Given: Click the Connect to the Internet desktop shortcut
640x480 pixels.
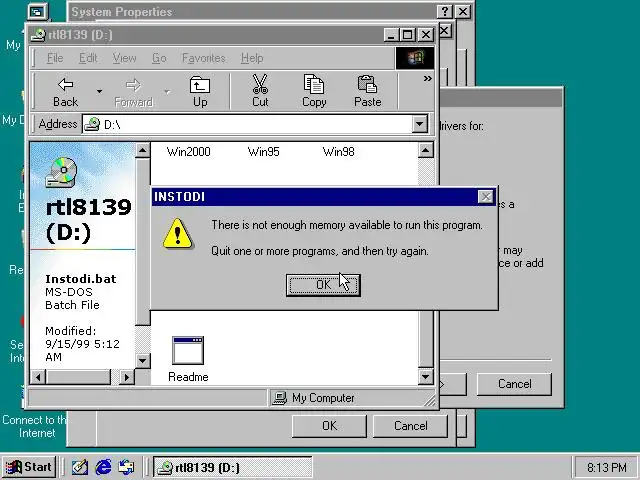Looking at the screenshot, I should (x=34, y=427).
